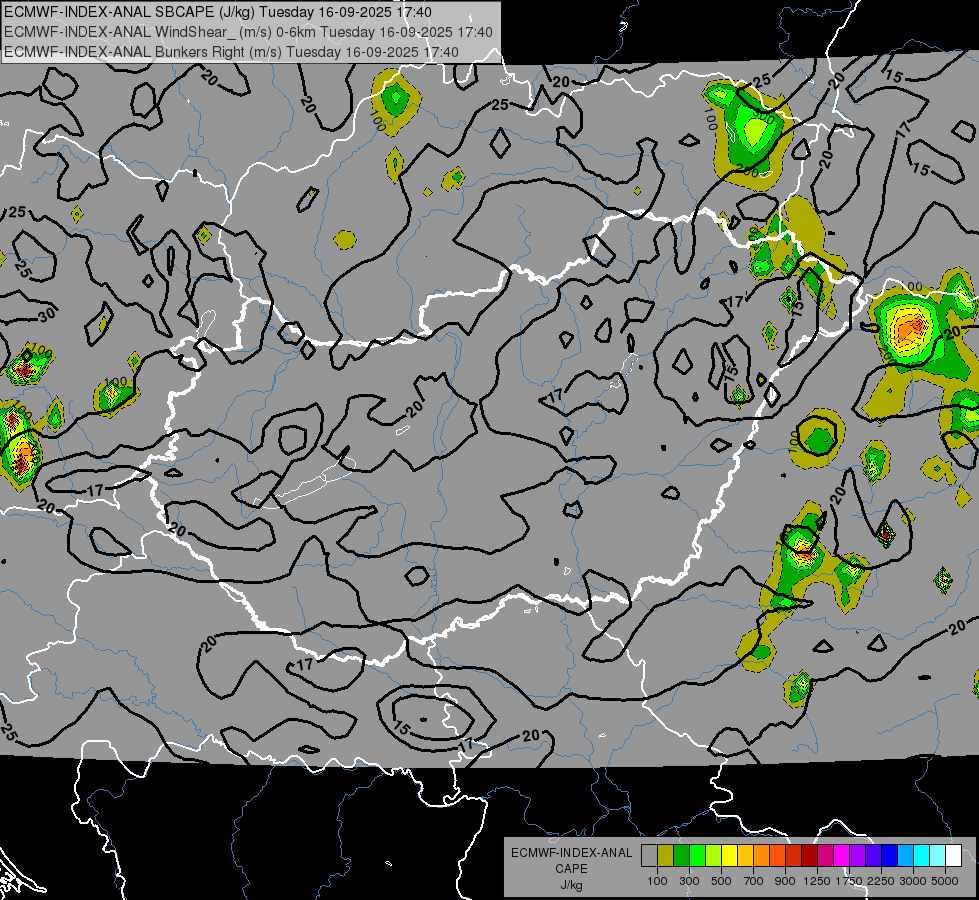
Task: Click the J/kg unit label in legend
Action: click(x=571, y=885)
